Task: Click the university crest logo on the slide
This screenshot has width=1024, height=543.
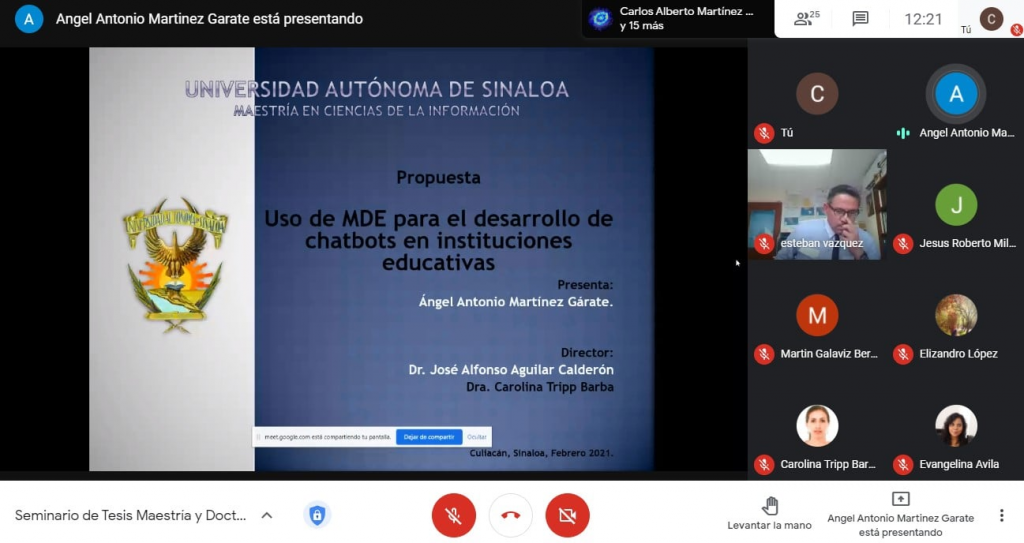Action: pos(174,265)
